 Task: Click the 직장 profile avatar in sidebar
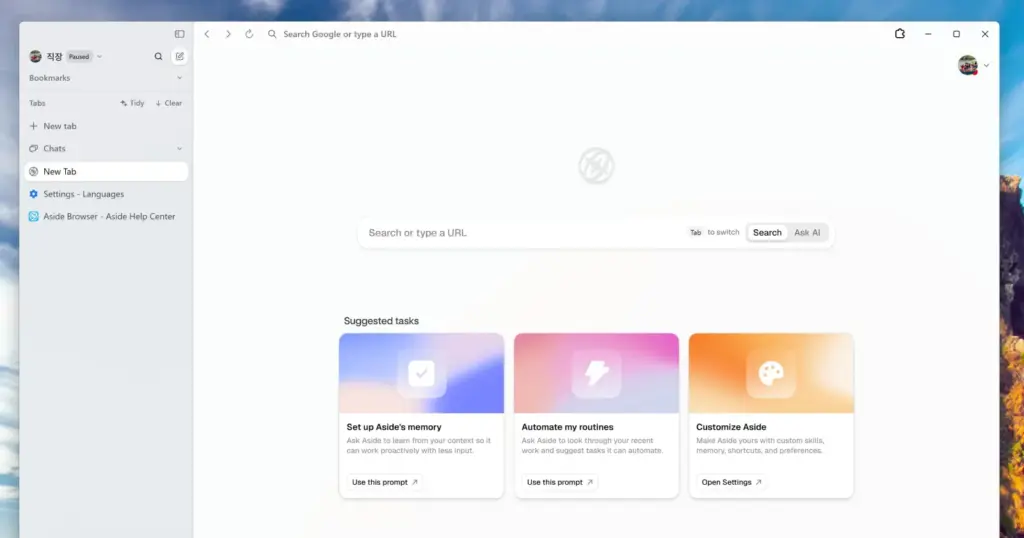[x=35, y=57]
